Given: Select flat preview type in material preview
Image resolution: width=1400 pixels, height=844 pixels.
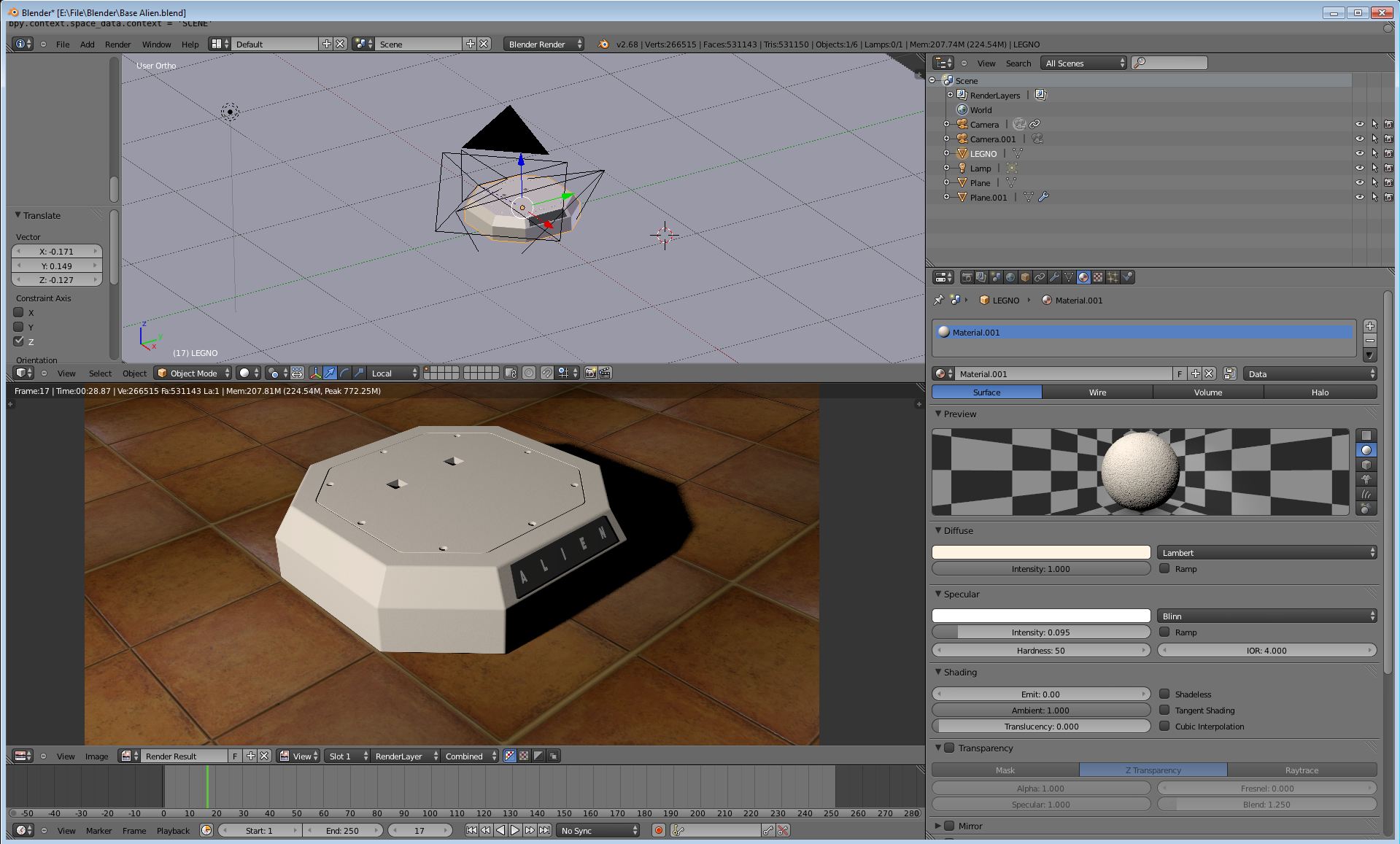Looking at the screenshot, I should tap(1366, 435).
